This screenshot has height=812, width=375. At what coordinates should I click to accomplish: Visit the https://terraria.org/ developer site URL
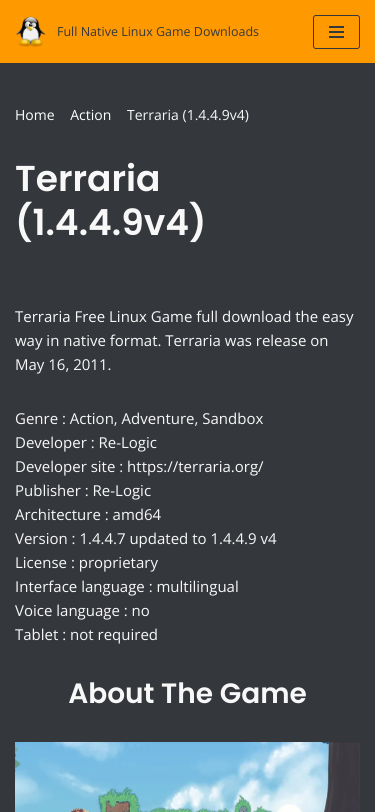(x=195, y=467)
